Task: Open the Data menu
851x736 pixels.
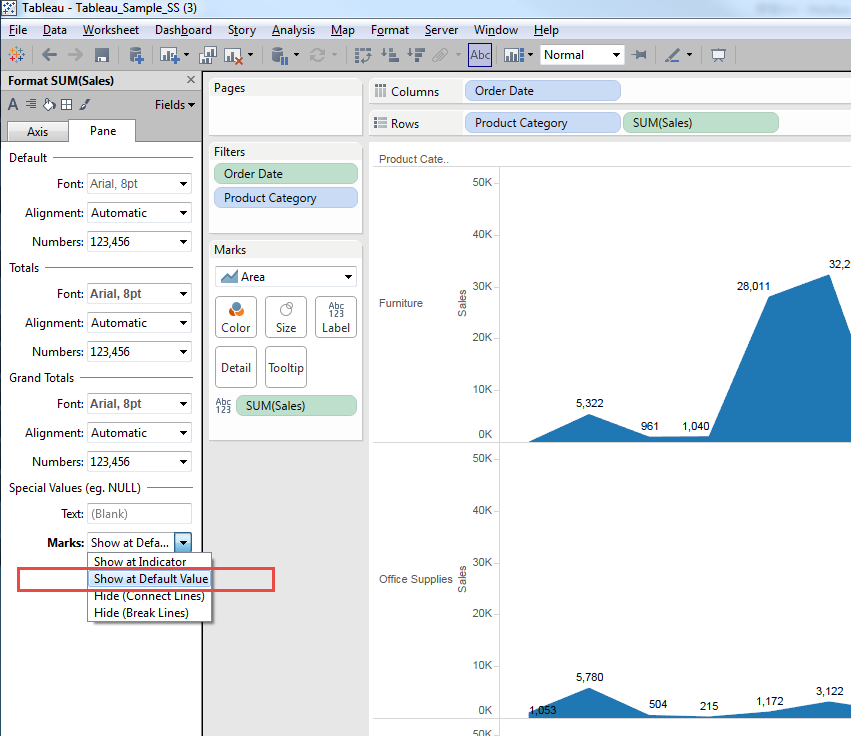Action: click(54, 30)
